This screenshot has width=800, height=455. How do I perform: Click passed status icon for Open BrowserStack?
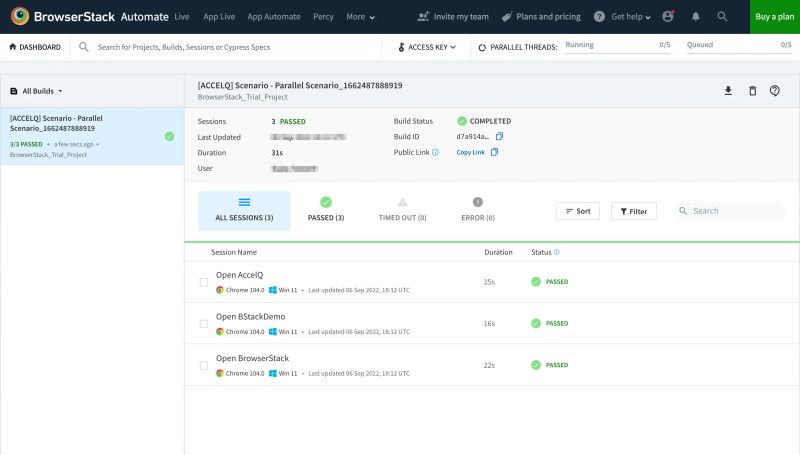pos(536,365)
